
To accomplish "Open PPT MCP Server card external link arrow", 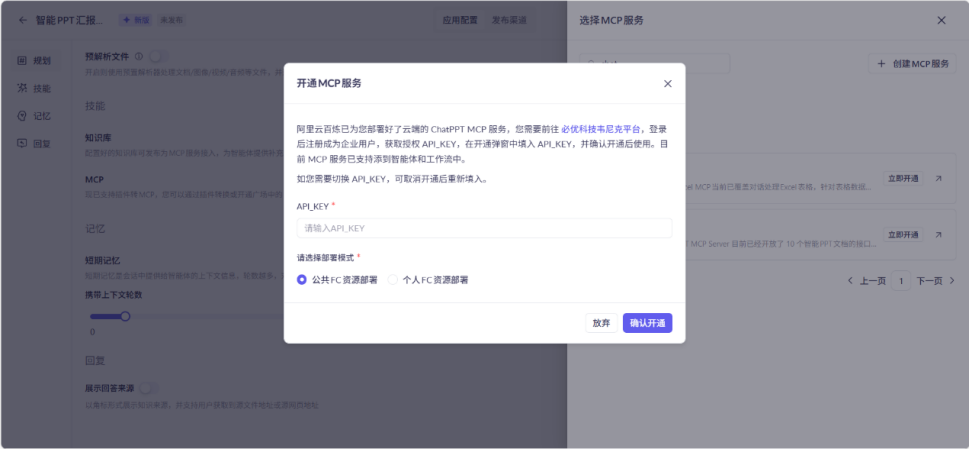I will click(x=938, y=235).
